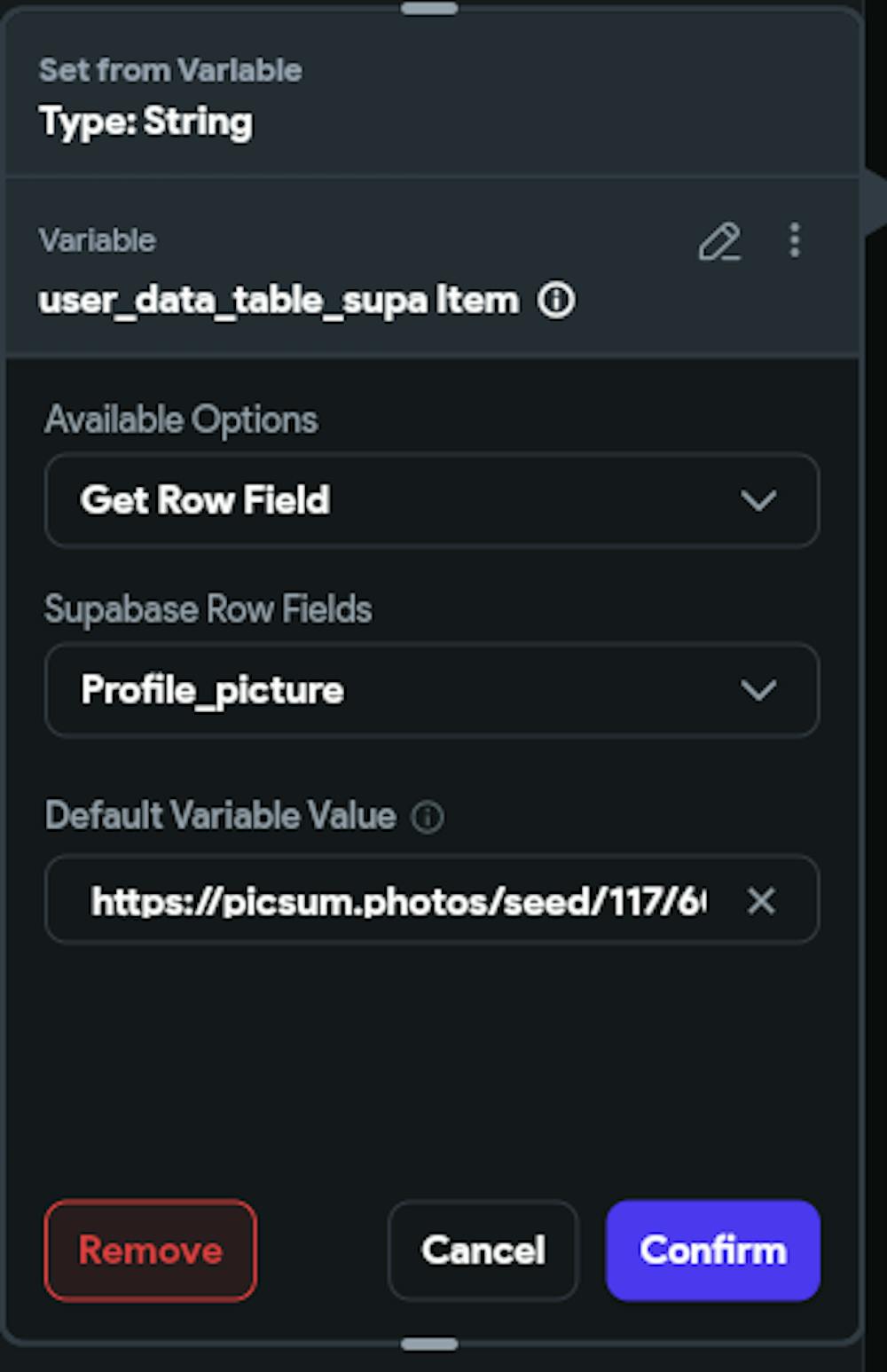Screen dimensions: 887x1372
Task: Select the user_data_table_supa Item variable name
Action: tap(278, 301)
